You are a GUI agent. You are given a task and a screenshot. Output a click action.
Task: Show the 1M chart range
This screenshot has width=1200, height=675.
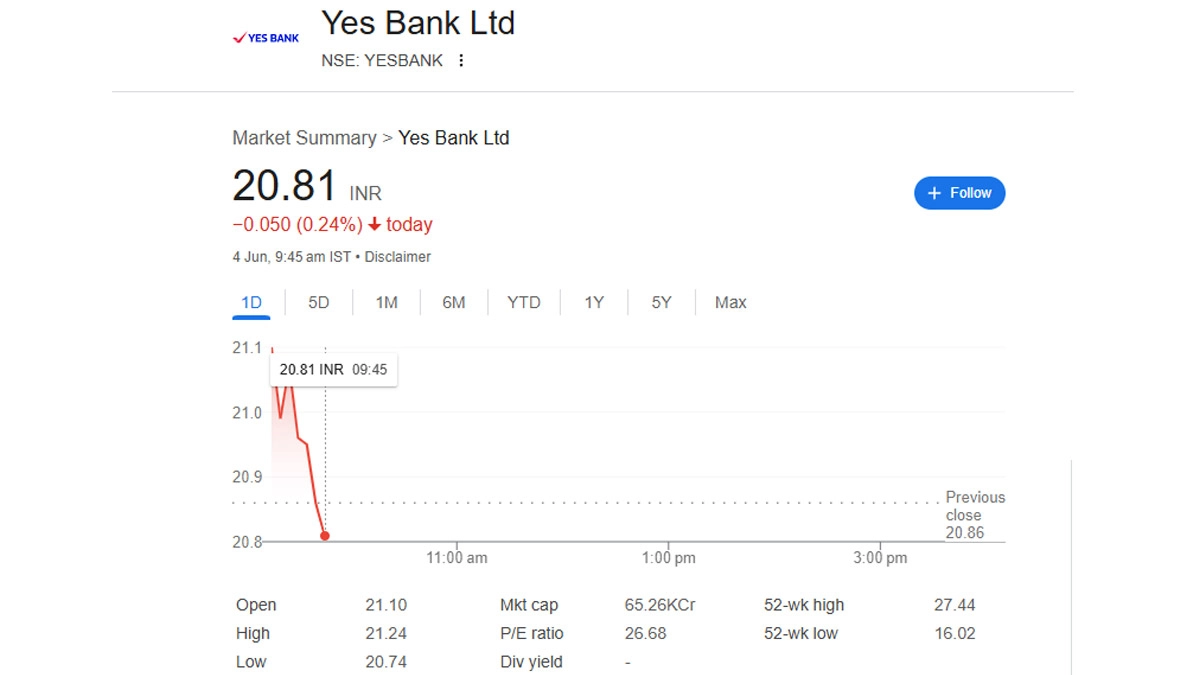tap(386, 302)
